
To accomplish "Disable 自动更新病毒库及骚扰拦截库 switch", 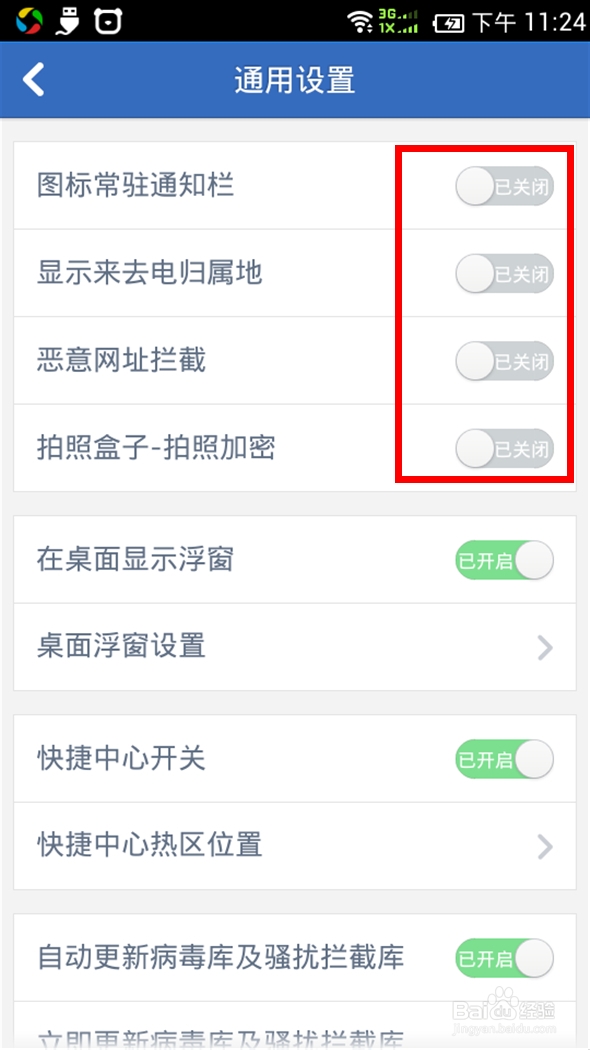I will click(505, 958).
